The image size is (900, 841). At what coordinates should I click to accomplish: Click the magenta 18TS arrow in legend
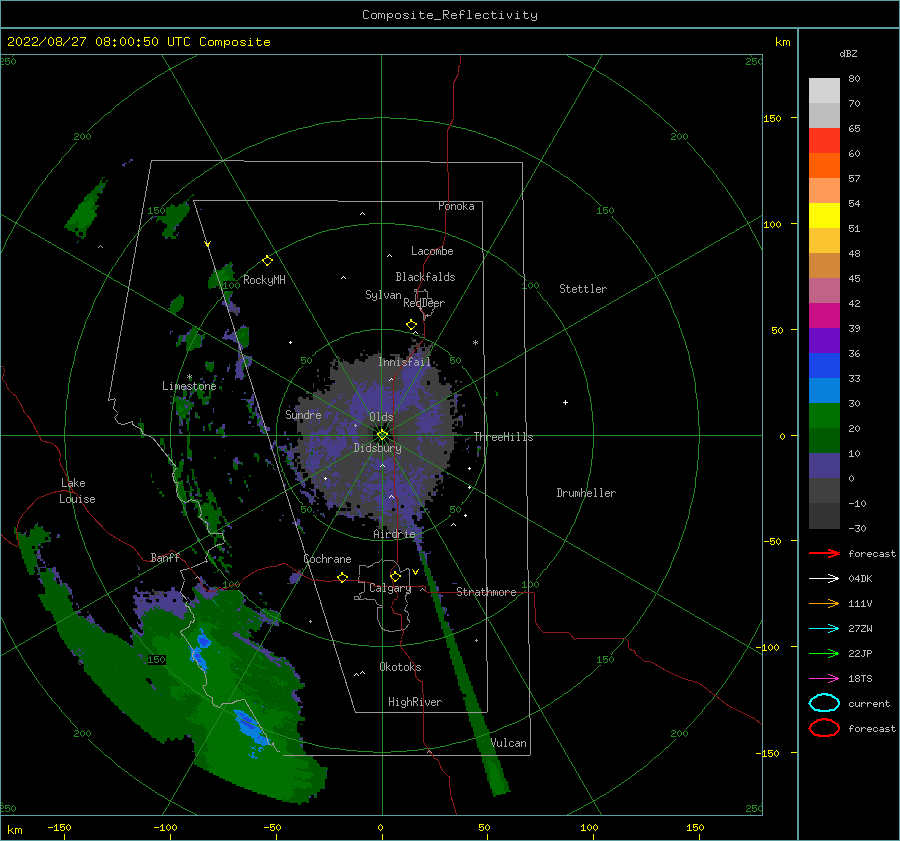pos(824,679)
